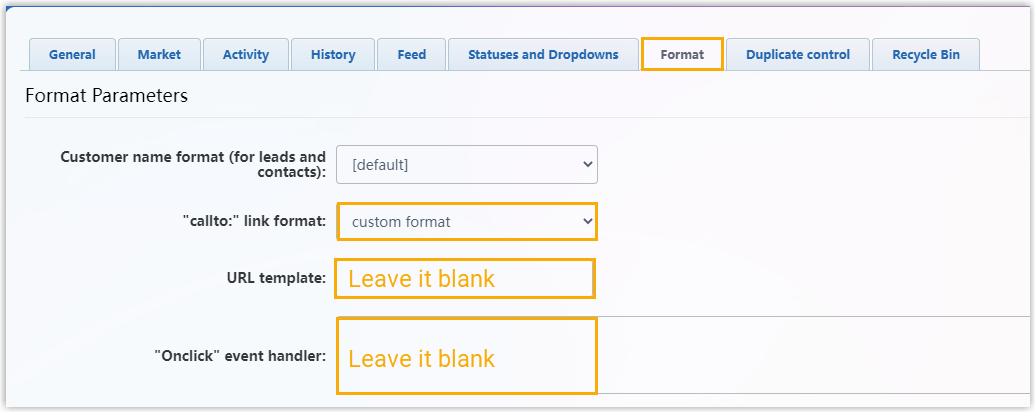Open the Feed tab
The width and height of the screenshot is (1036, 413).
coord(412,55)
